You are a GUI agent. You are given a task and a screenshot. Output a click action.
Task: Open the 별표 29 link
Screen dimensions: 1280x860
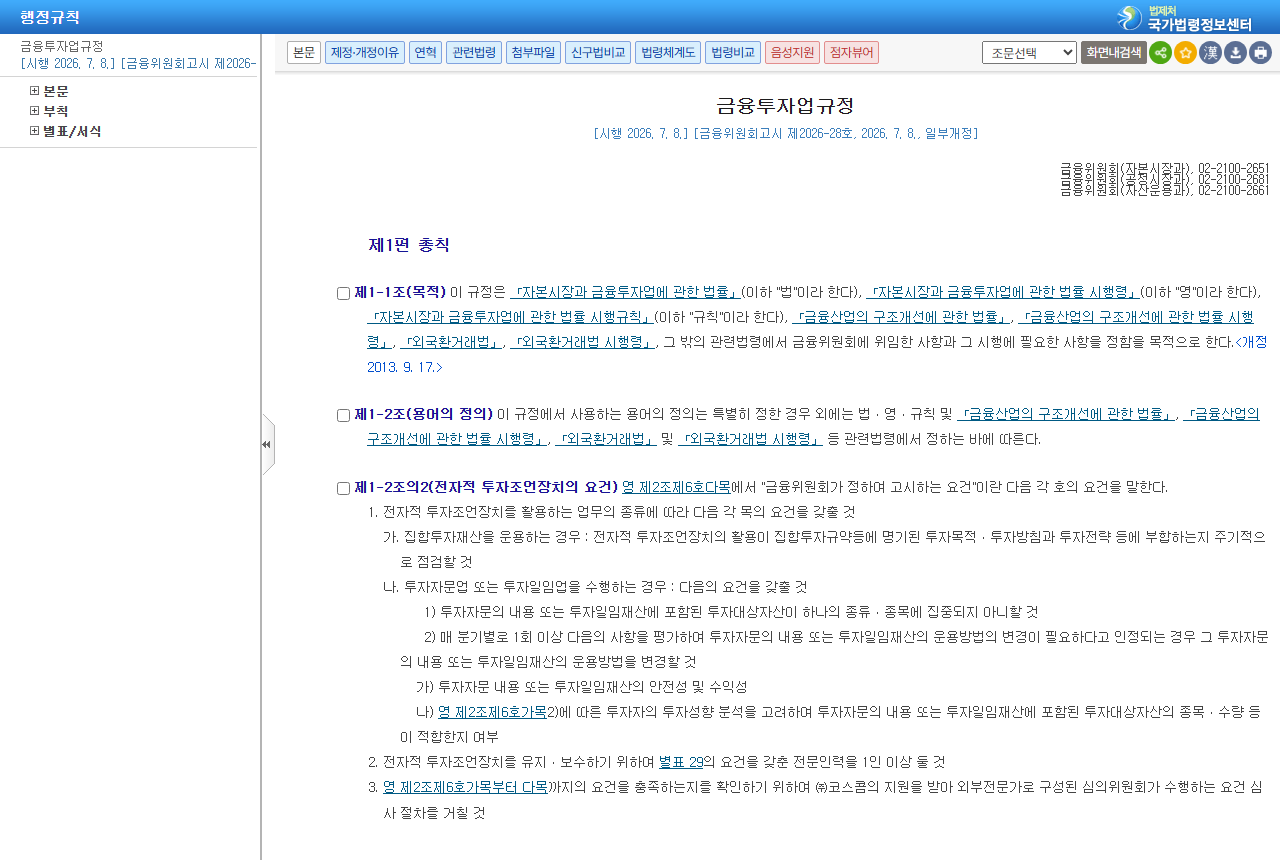coord(681,762)
